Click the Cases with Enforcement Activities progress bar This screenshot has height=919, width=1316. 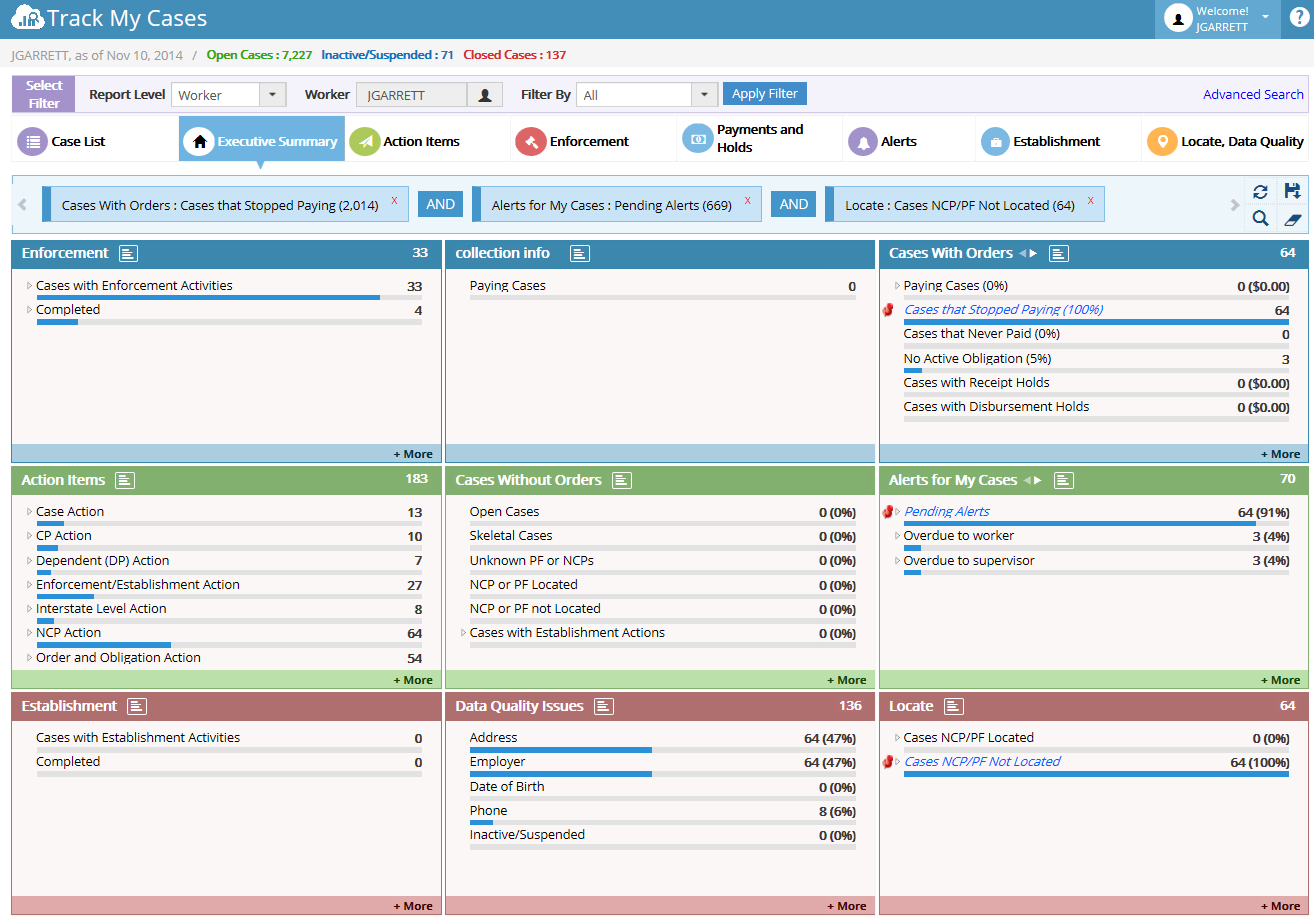click(x=229, y=297)
